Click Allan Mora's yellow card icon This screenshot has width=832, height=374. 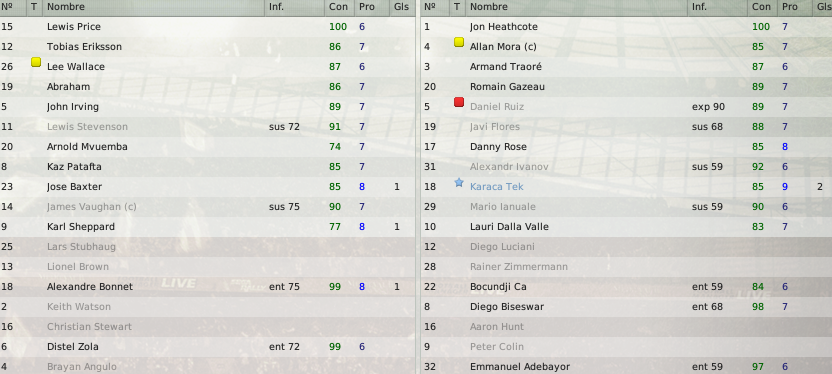pyautogui.click(x=459, y=42)
